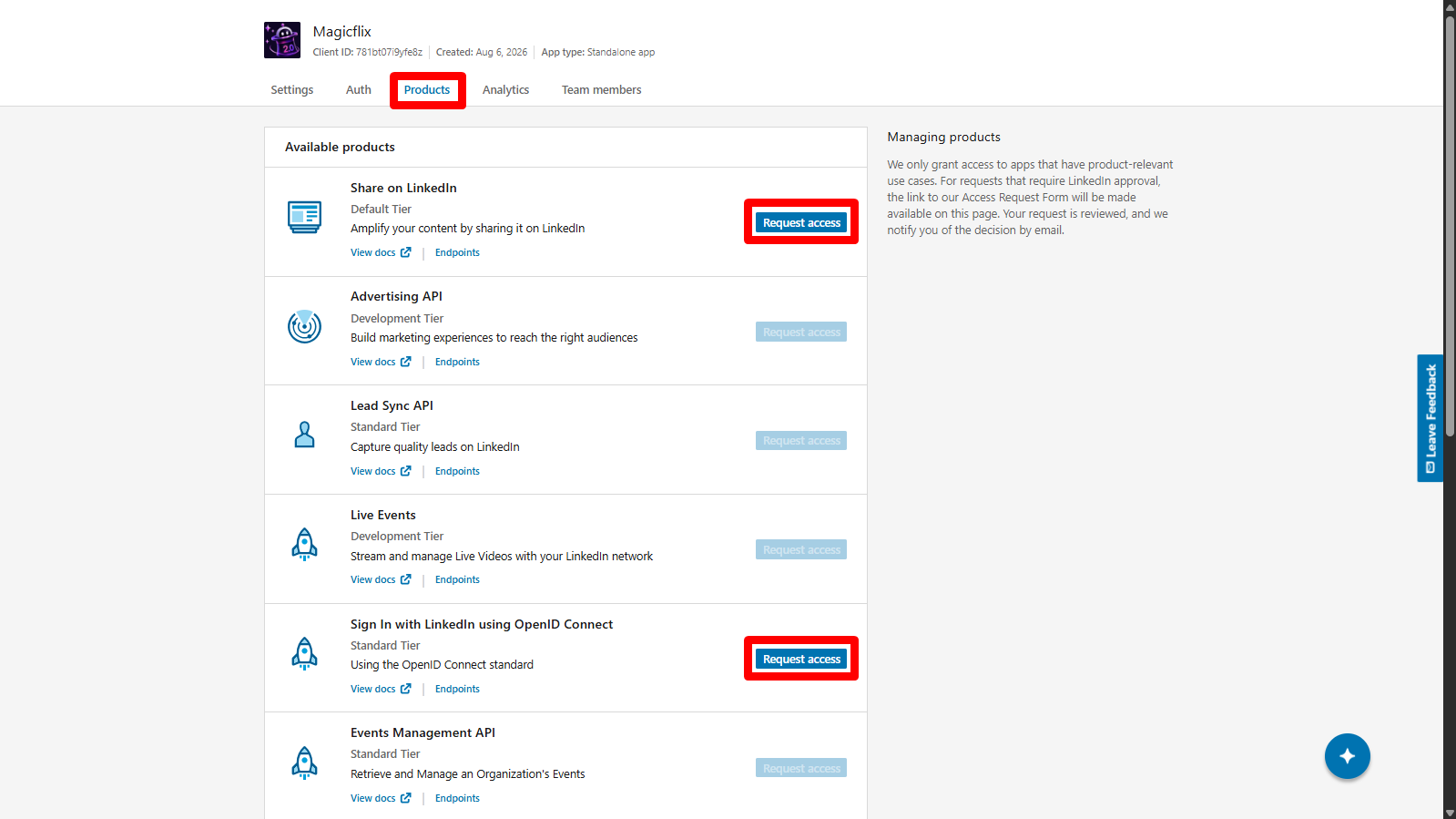Open the Analytics tab
The image size is (1456, 819).
506,90
